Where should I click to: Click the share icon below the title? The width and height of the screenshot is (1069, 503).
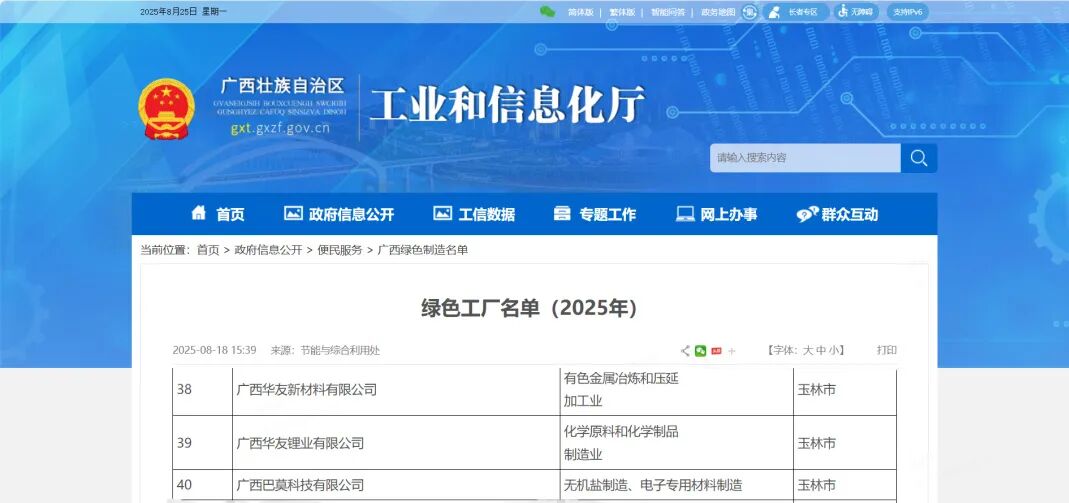[x=685, y=351]
